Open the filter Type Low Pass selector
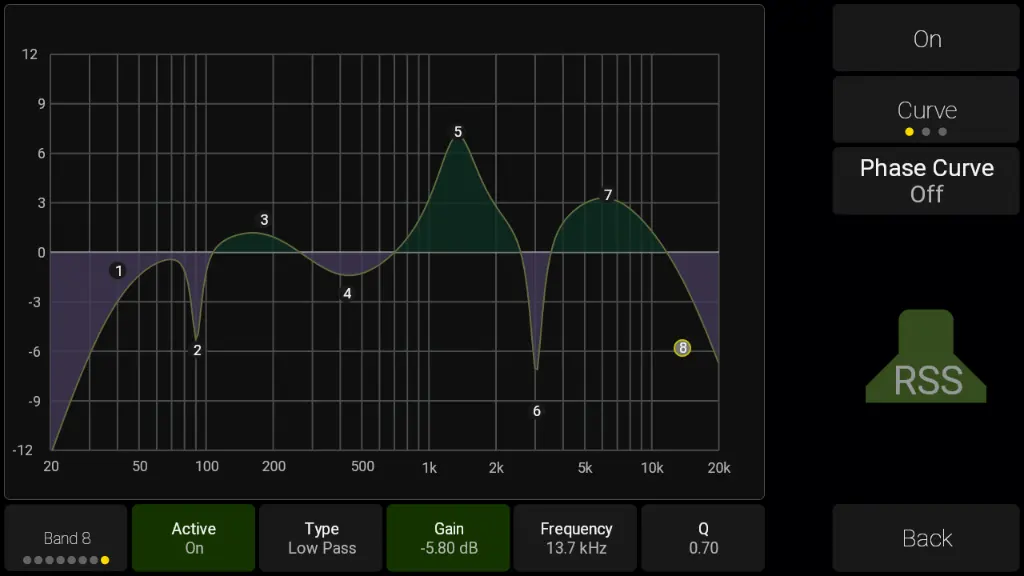 click(321, 538)
